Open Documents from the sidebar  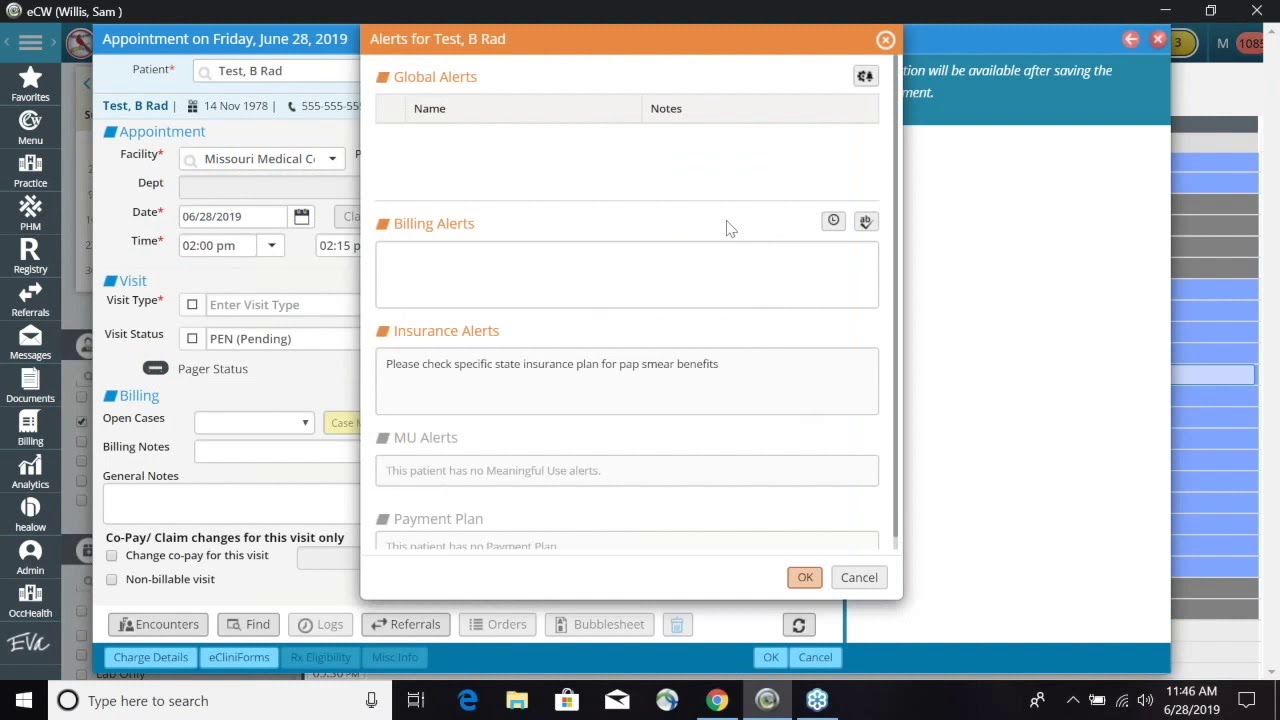tap(30, 385)
